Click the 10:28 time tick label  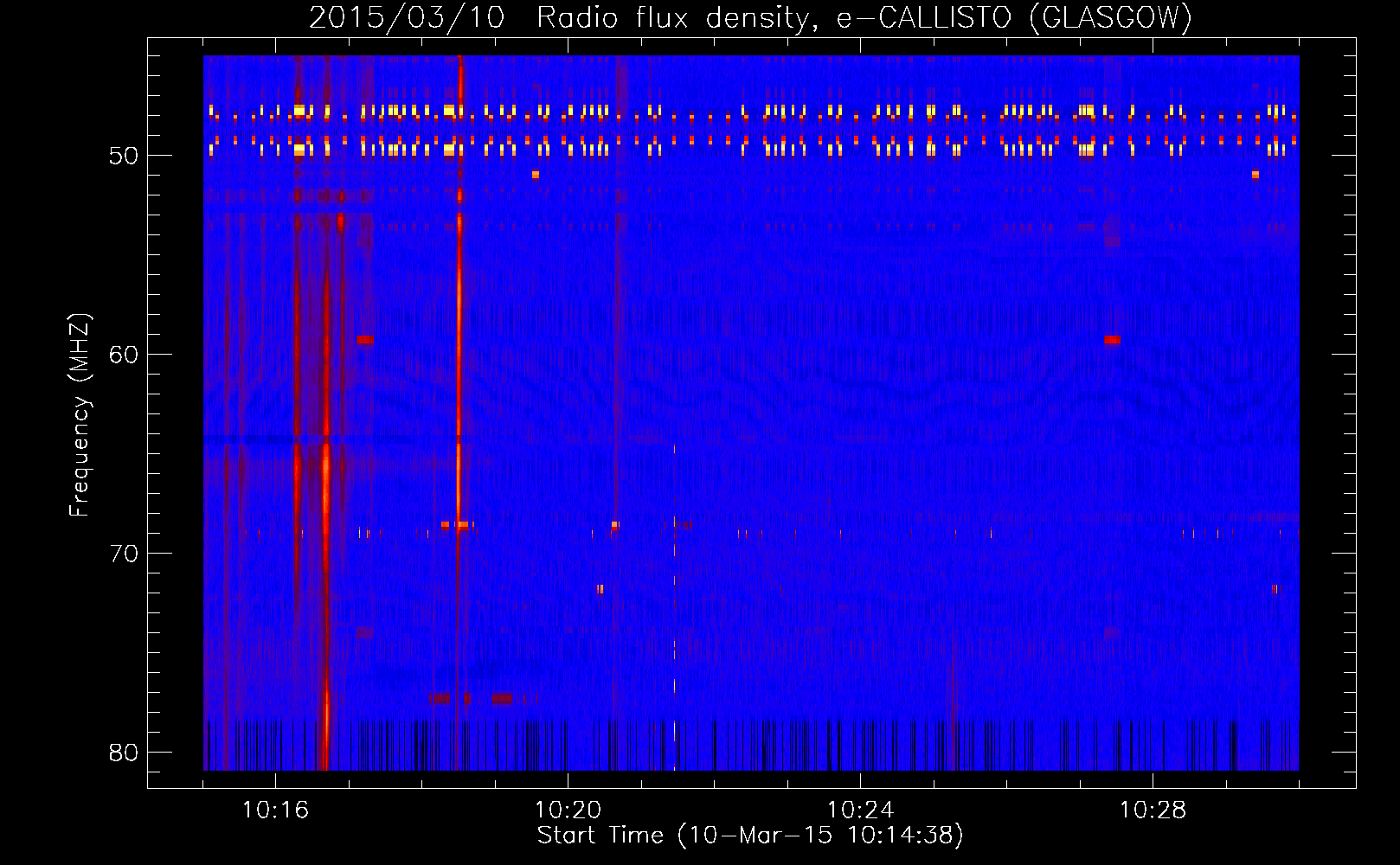(x=1153, y=811)
